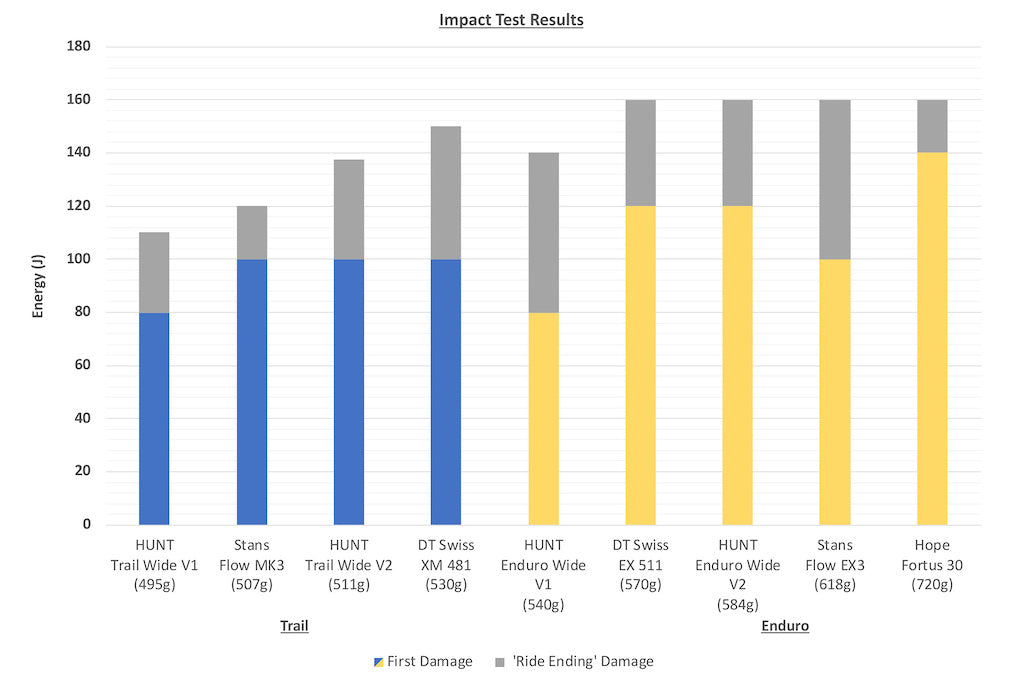Select the gray segment of Stans Flow MK3 bar
The width and height of the screenshot is (1024, 682).
tap(252, 233)
